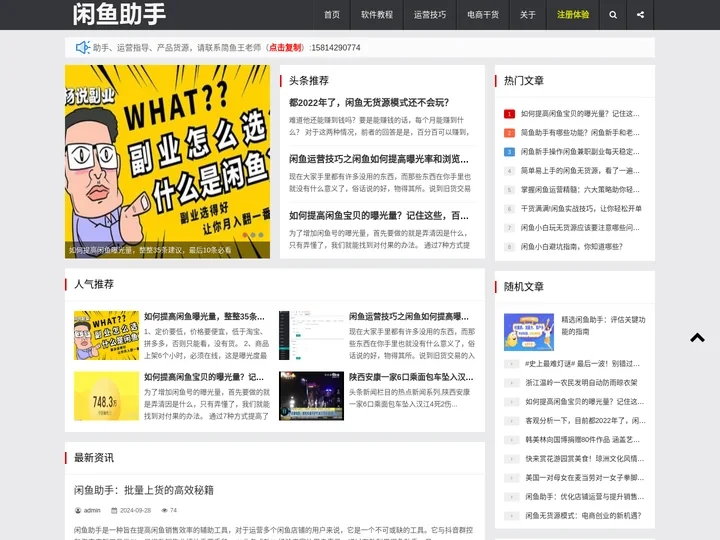This screenshot has width=720, height=540.
Task: Open the 电商干货 menu item
Action: click(483, 15)
